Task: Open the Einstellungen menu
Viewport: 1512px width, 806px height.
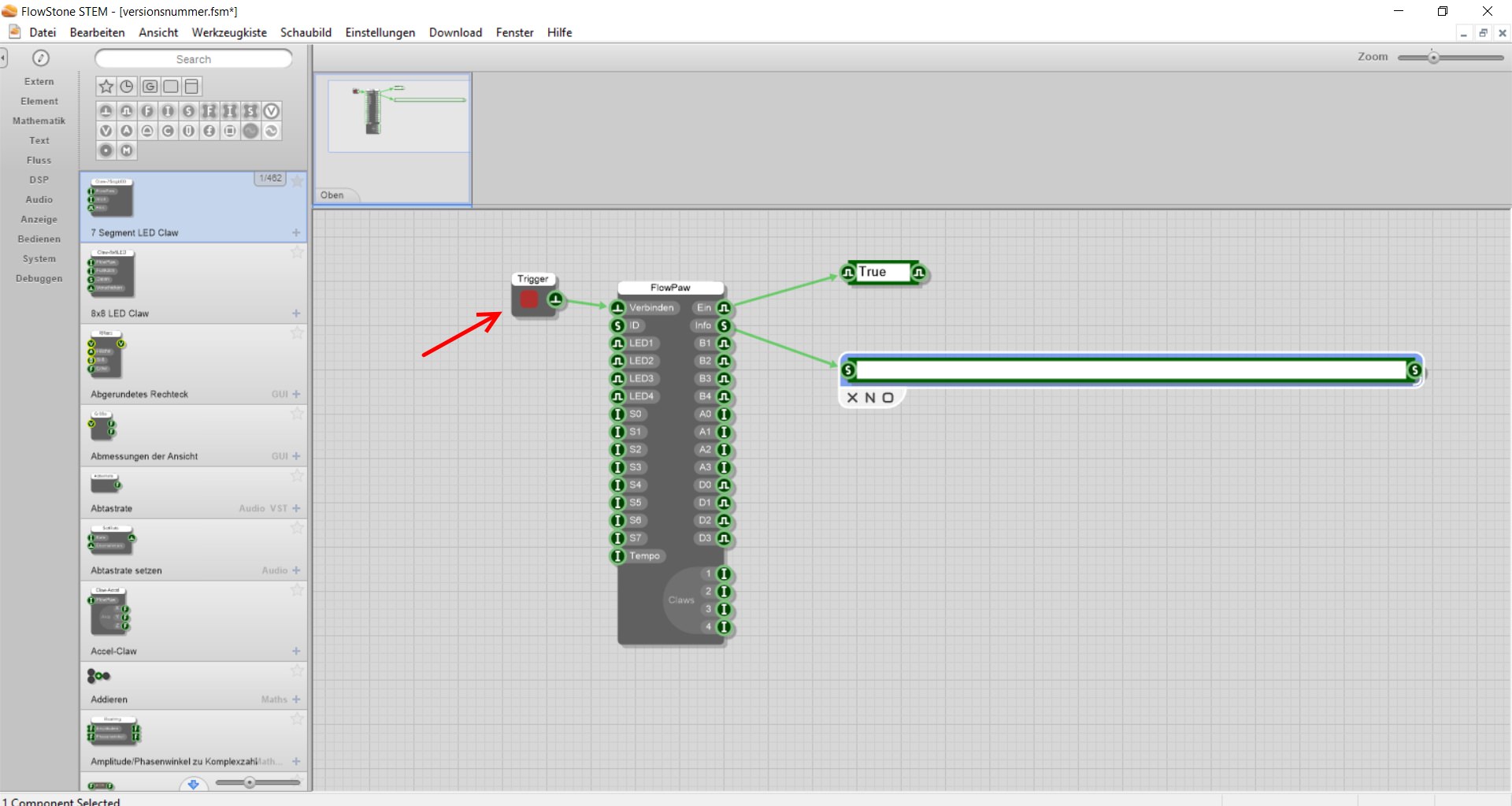Action: click(x=380, y=32)
